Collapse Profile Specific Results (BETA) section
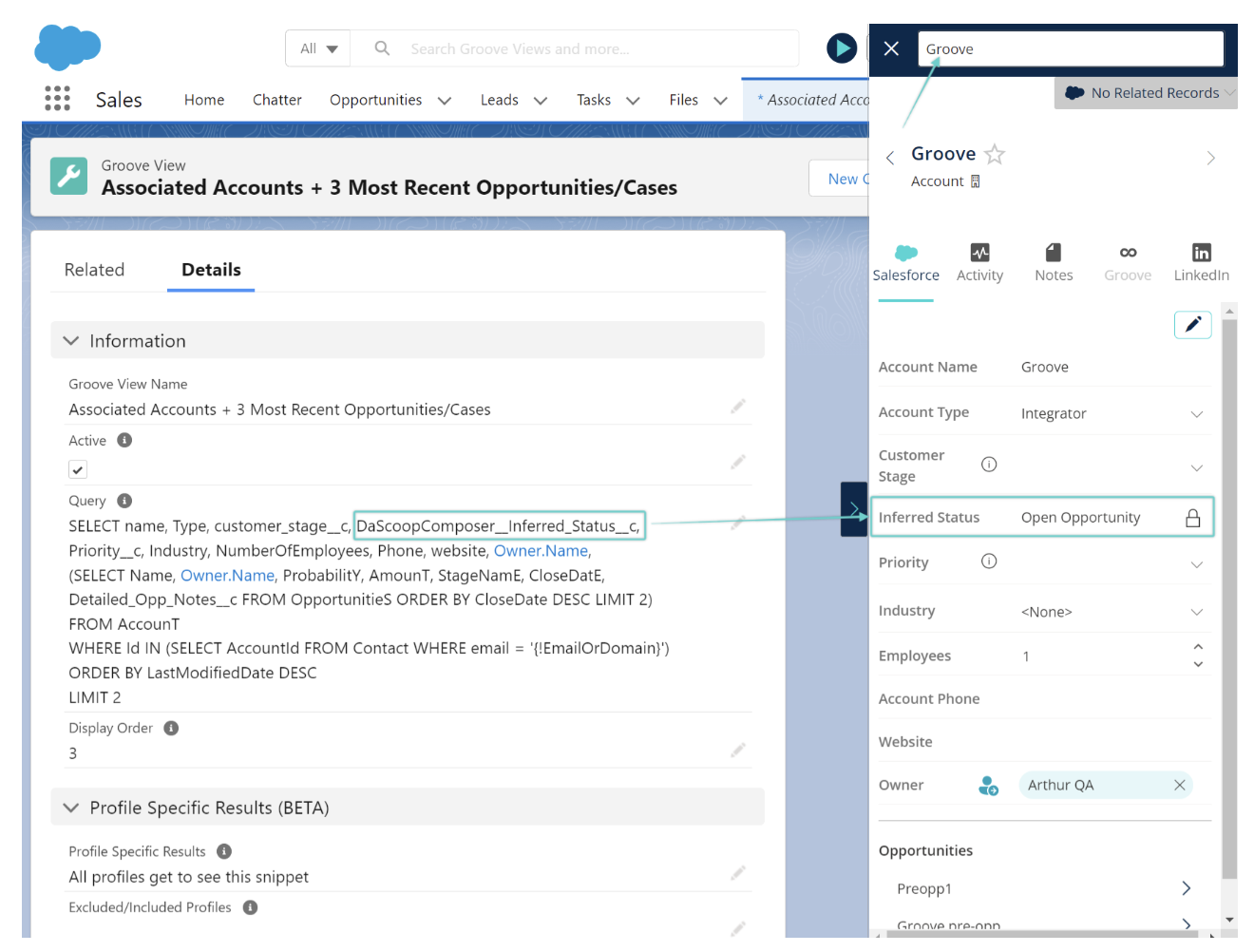 click(70, 808)
